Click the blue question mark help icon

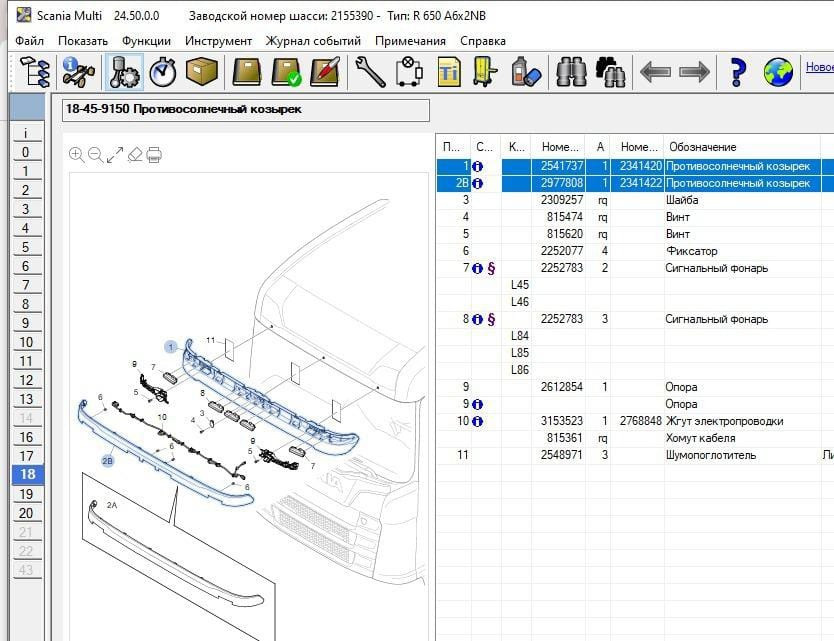pyautogui.click(x=738, y=72)
